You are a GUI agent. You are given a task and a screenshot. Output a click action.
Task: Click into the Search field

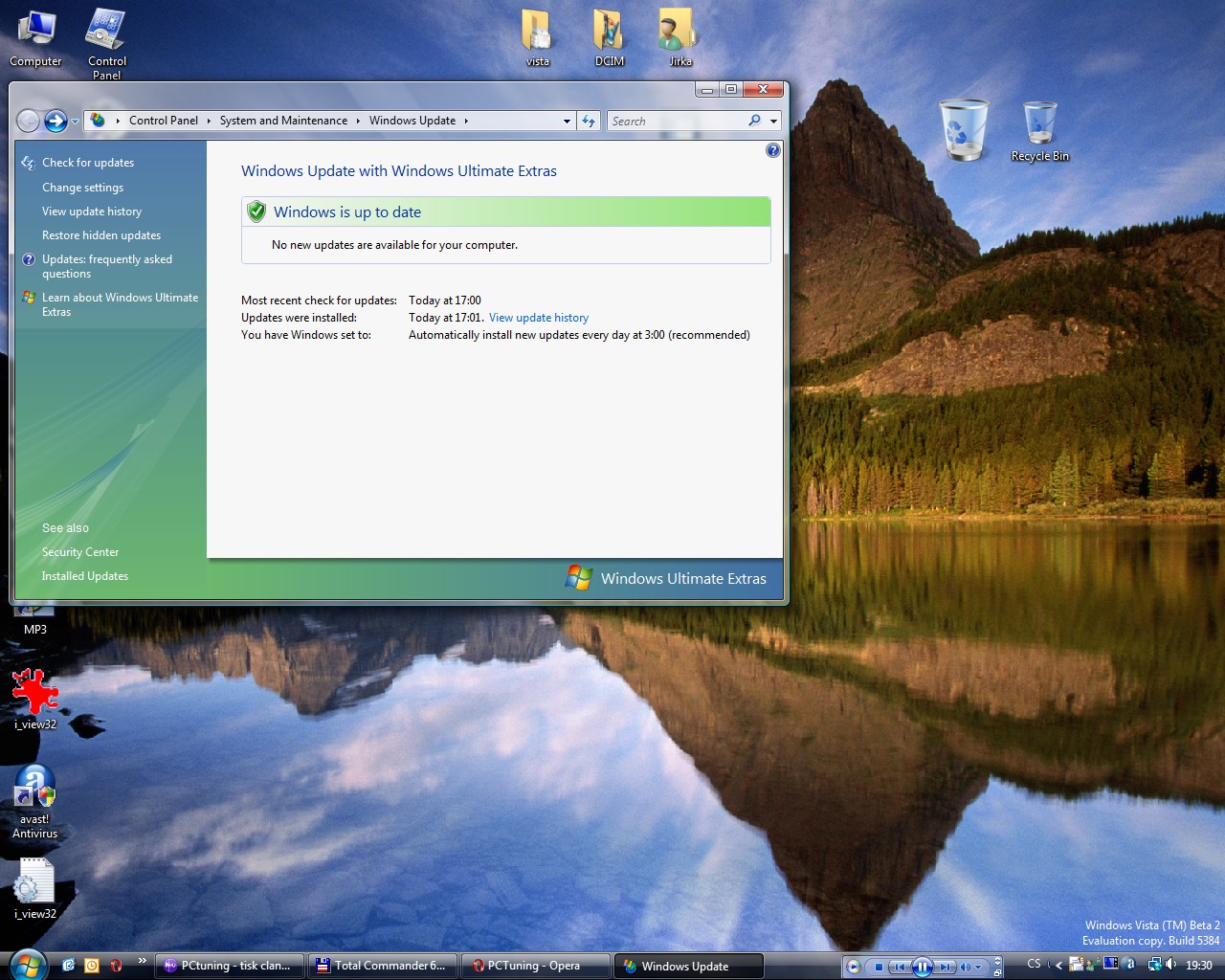tap(677, 121)
